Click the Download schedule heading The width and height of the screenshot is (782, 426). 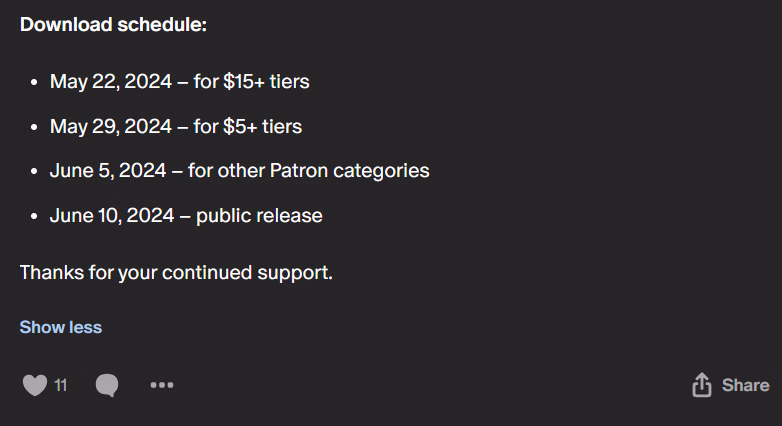point(113,24)
